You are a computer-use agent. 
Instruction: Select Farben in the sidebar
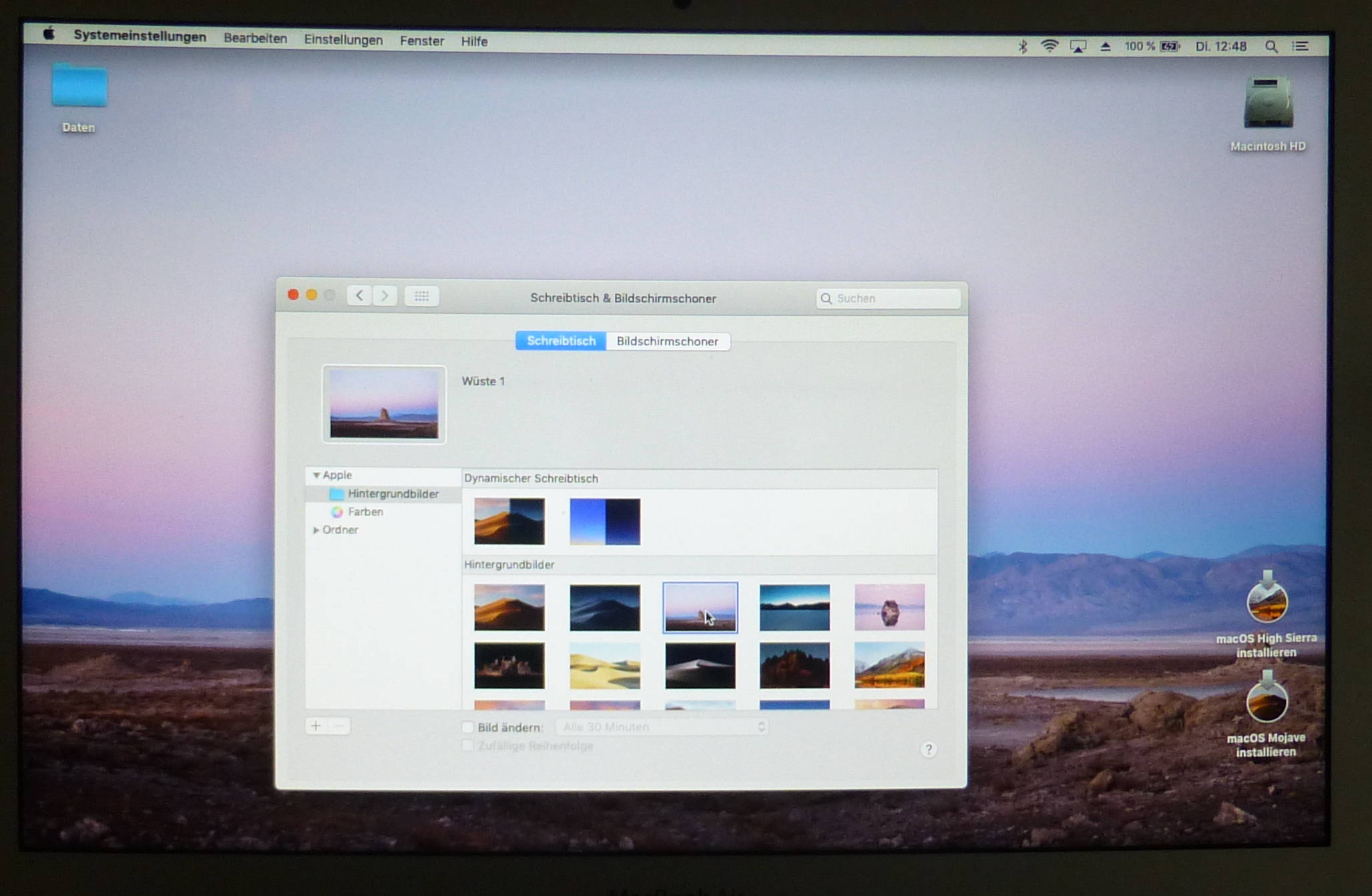(365, 511)
